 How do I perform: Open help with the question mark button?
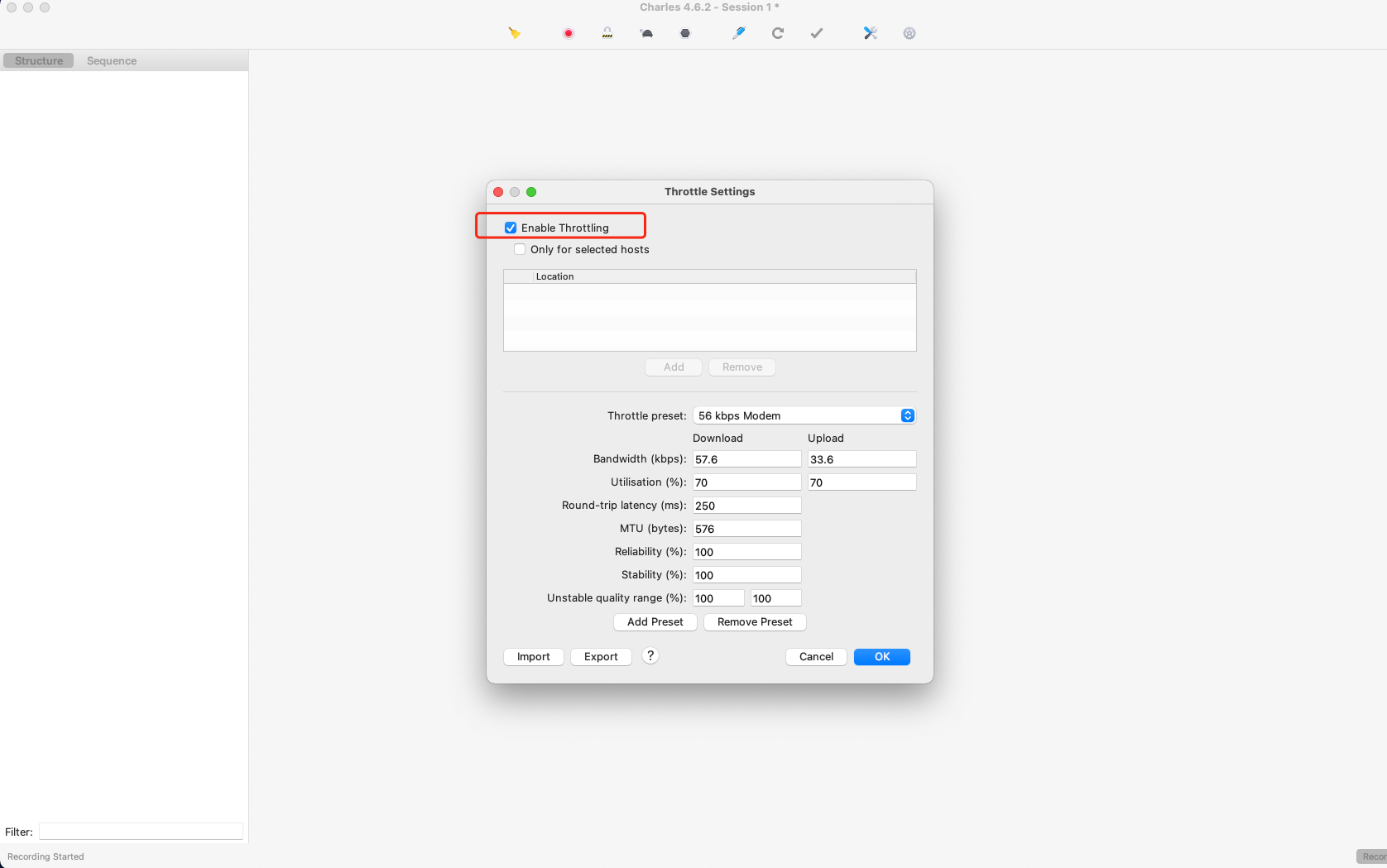650,656
